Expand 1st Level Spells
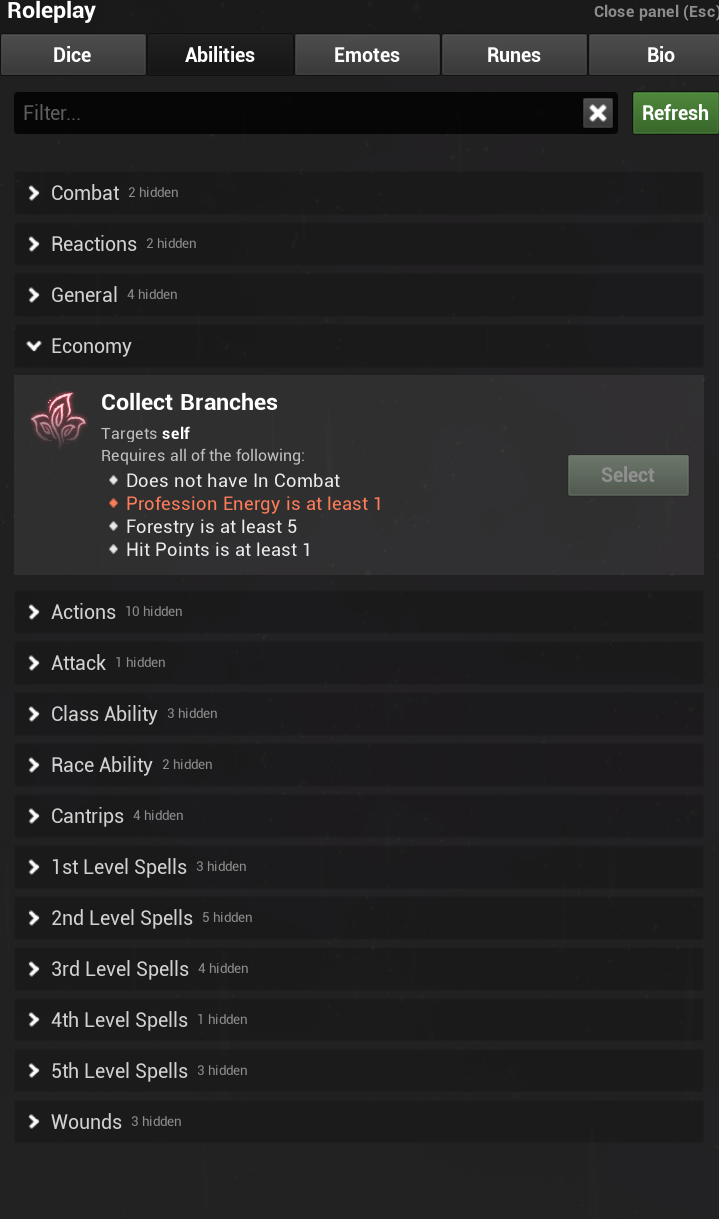The image size is (719, 1219). tap(118, 867)
